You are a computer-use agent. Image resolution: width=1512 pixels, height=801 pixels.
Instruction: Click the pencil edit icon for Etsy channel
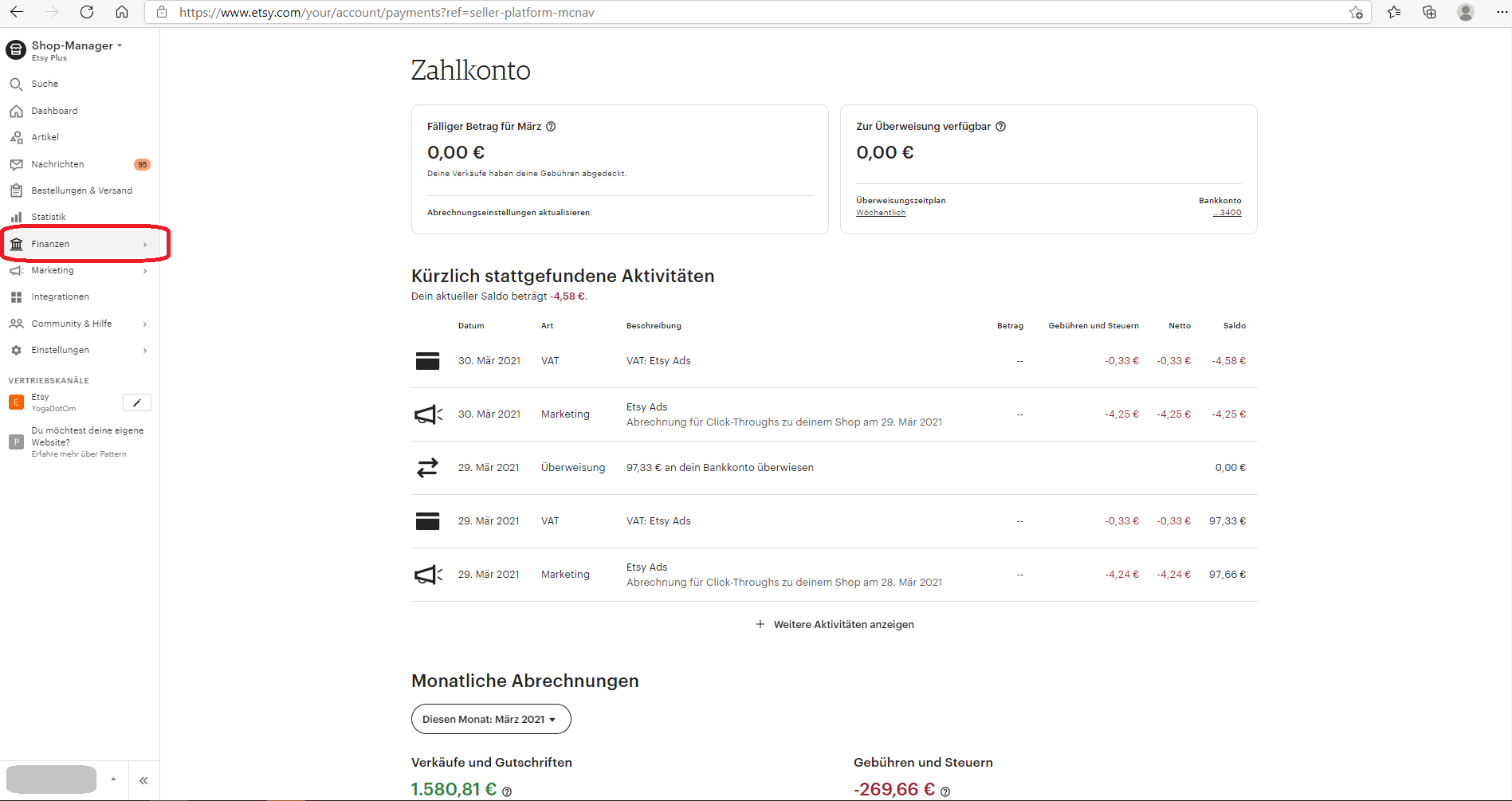137,402
